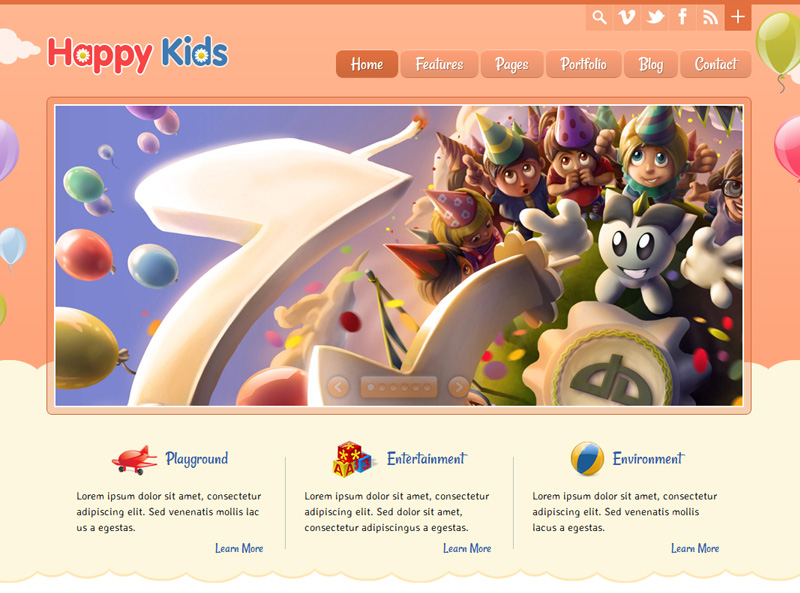Click the beach ball Environment icon
Screen dimensions: 800x593
coord(587,459)
